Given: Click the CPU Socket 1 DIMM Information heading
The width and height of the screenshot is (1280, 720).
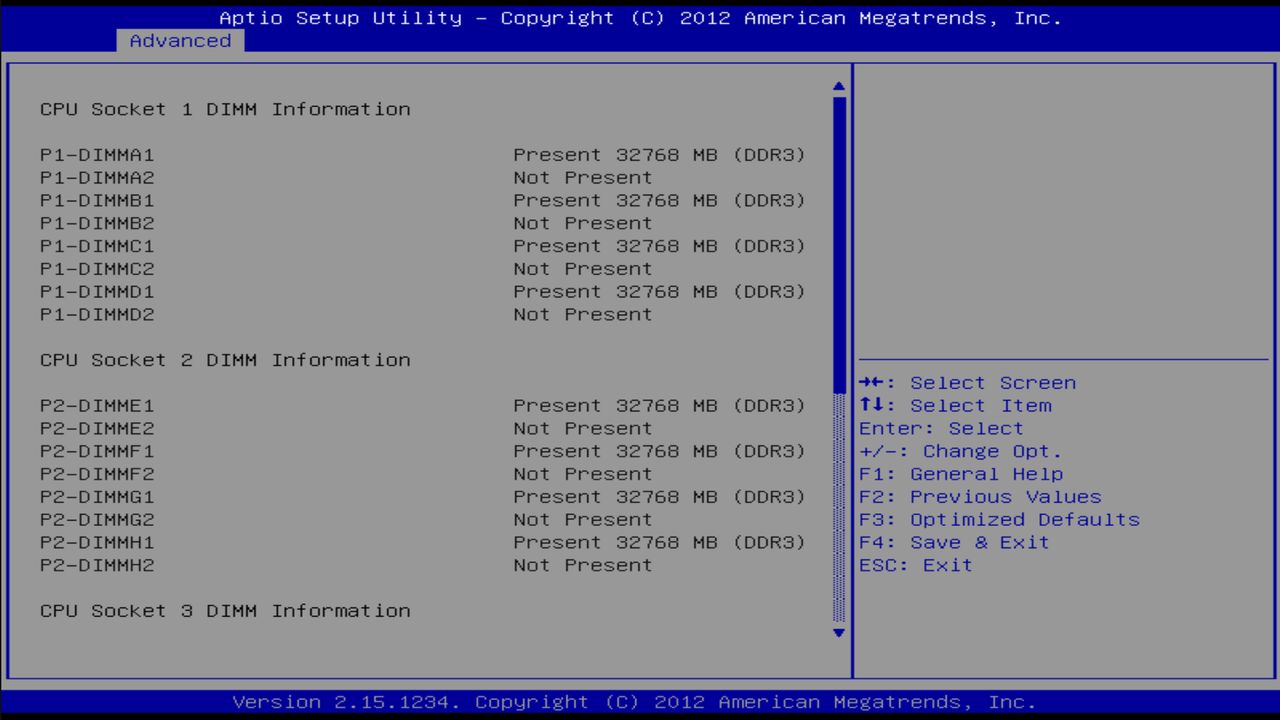Looking at the screenshot, I should [225, 109].
